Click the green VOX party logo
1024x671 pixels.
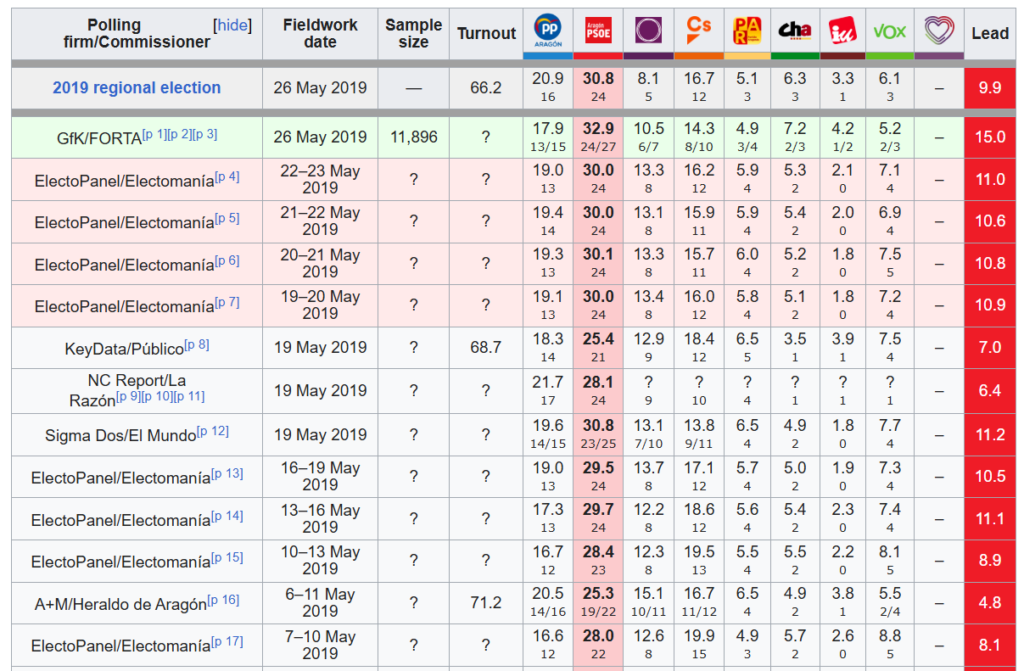coord(889,32)
